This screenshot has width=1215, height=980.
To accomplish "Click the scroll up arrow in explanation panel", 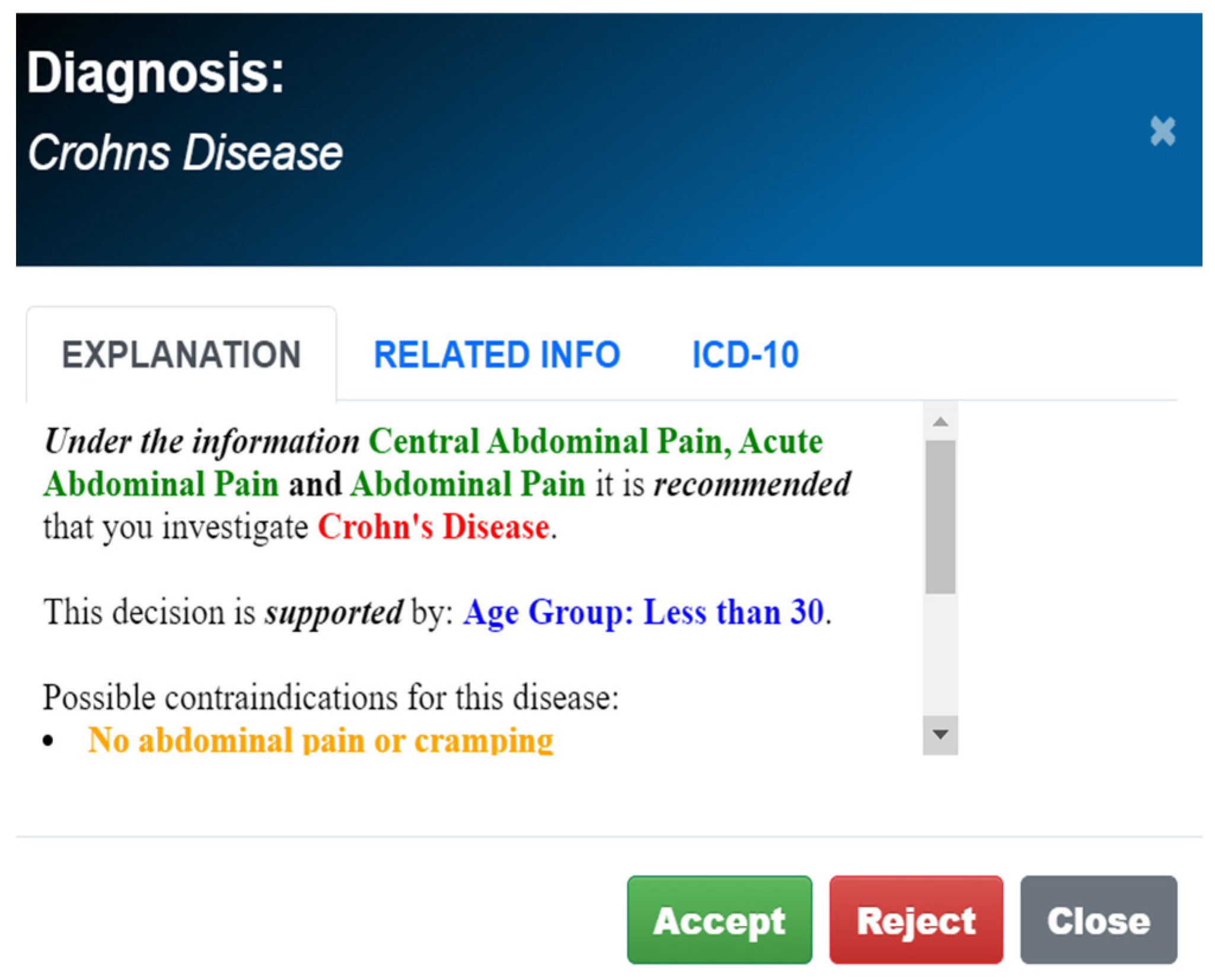I will click(940, 422).
